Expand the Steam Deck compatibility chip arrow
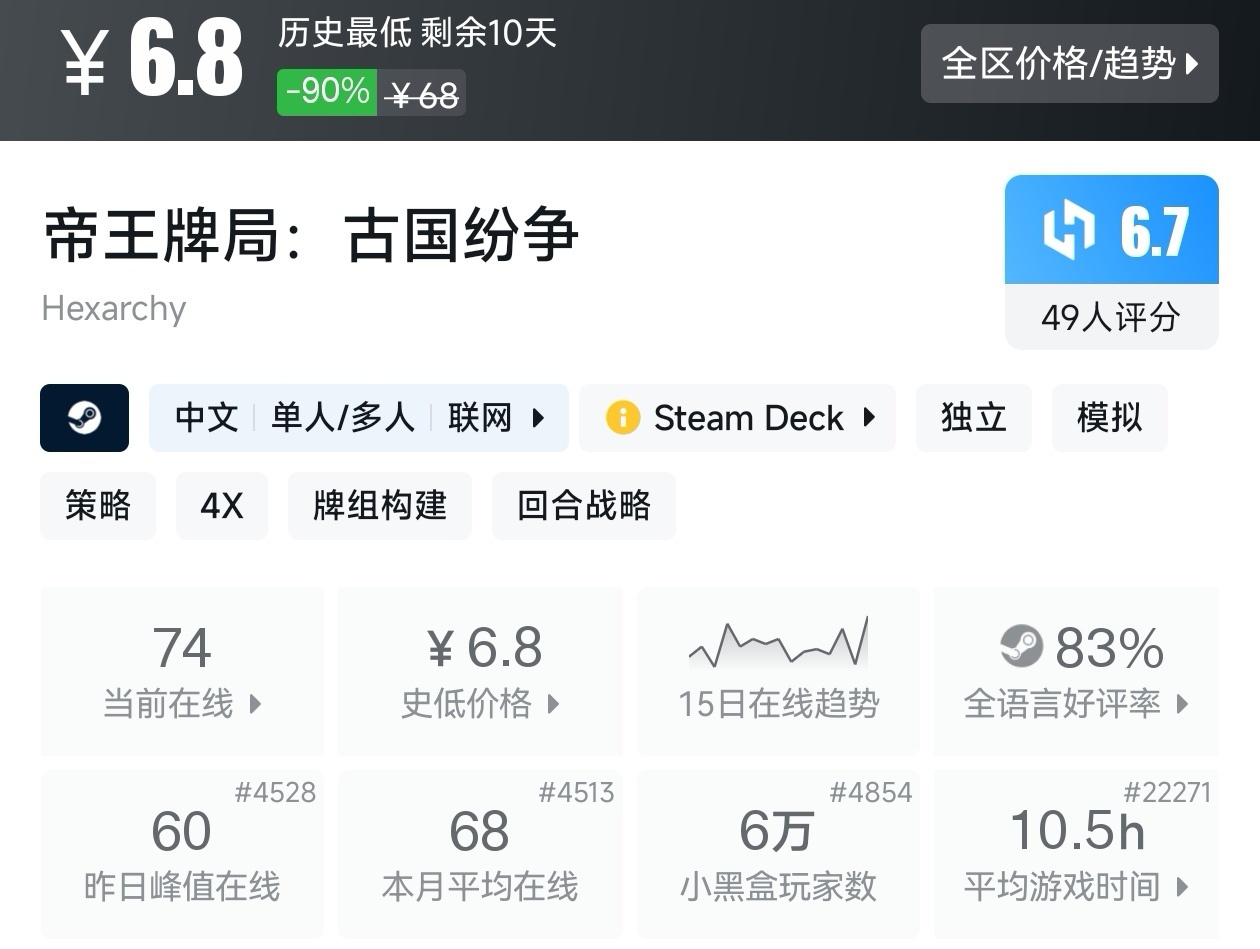 tap(869, 418)
